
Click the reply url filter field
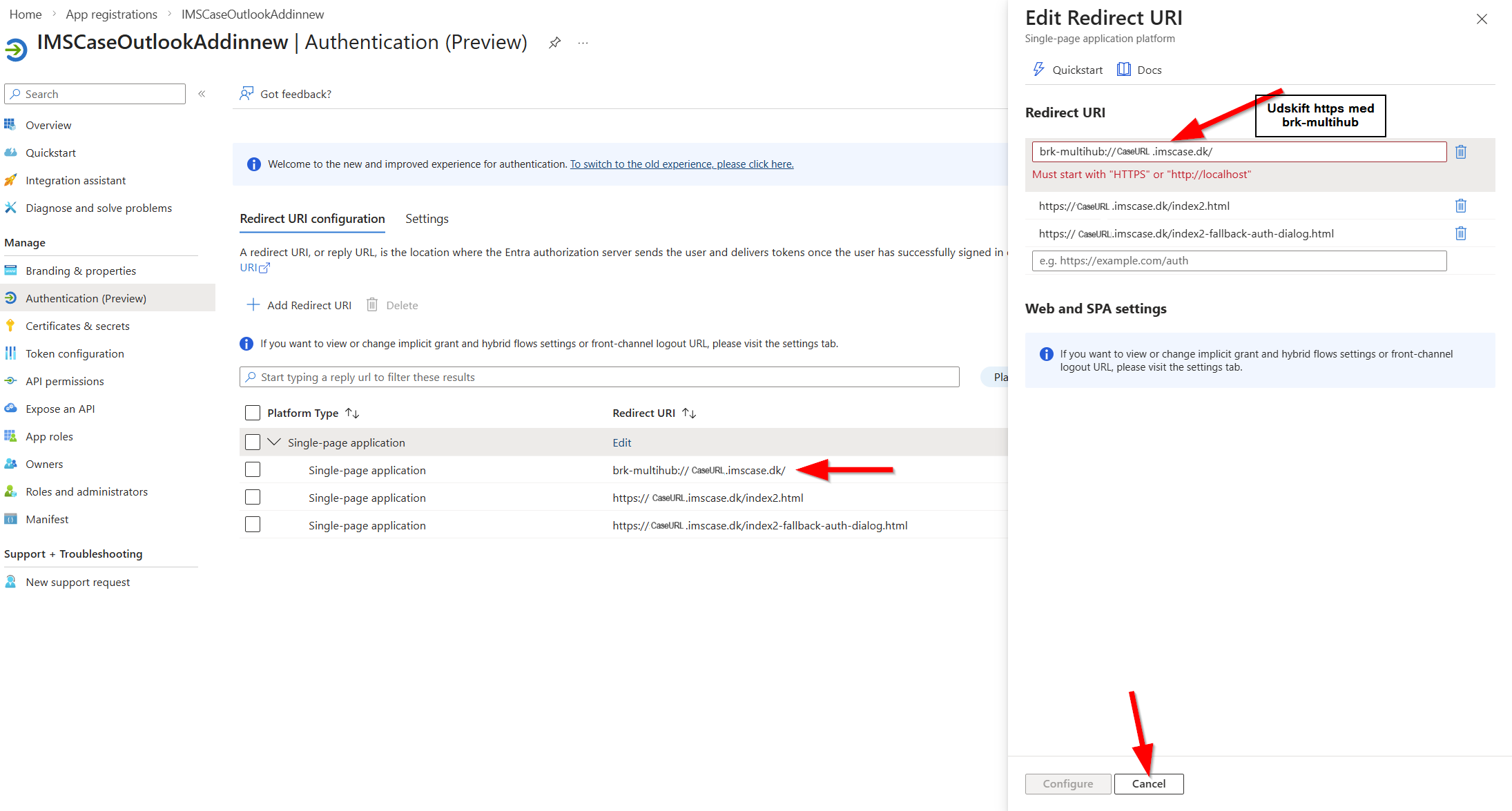coord(599,377)
